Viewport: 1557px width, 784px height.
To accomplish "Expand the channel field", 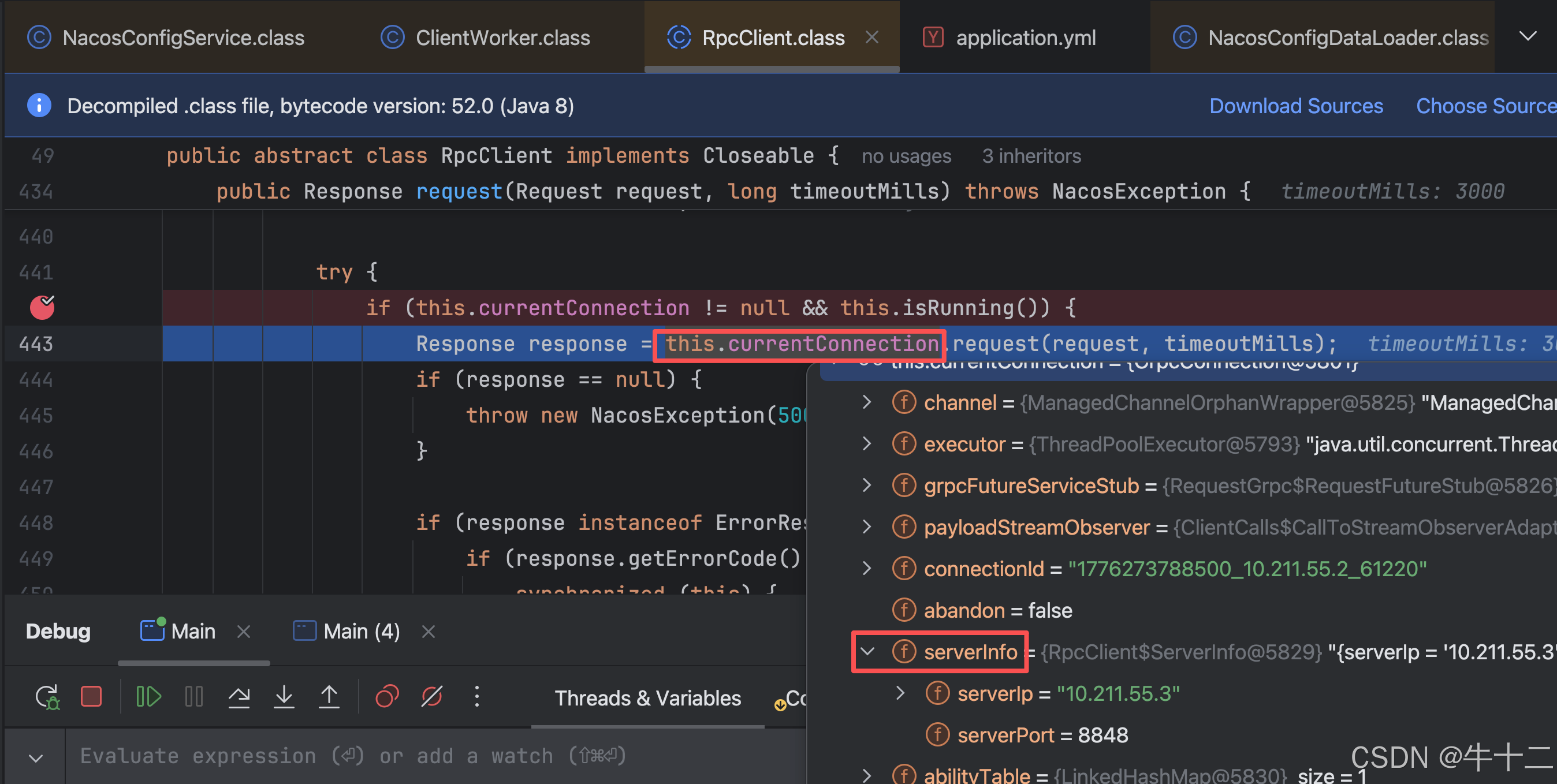I will click(x=867, y=402).
